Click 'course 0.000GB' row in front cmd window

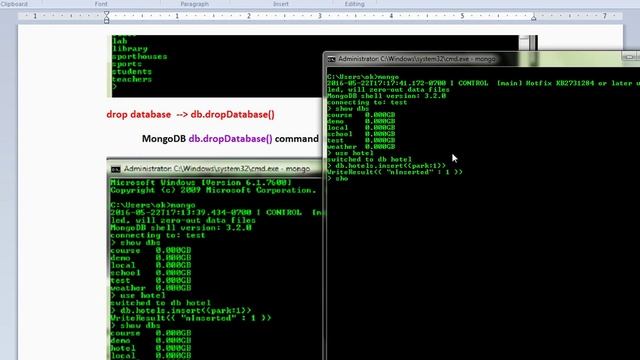(361, 115)
